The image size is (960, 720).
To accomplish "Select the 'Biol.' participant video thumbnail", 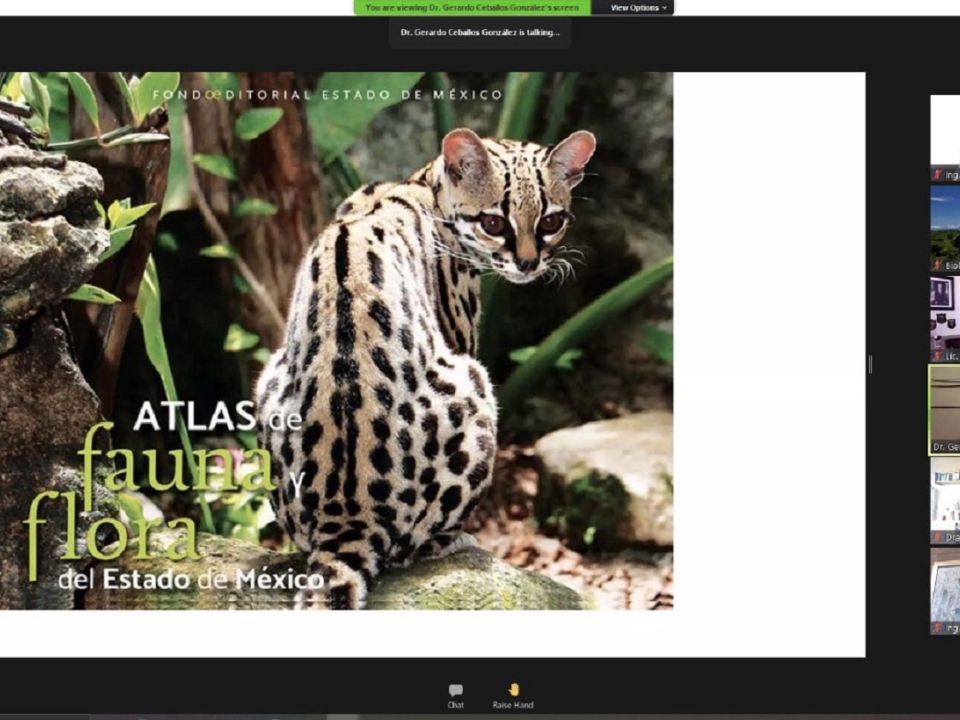I will 945,228.
